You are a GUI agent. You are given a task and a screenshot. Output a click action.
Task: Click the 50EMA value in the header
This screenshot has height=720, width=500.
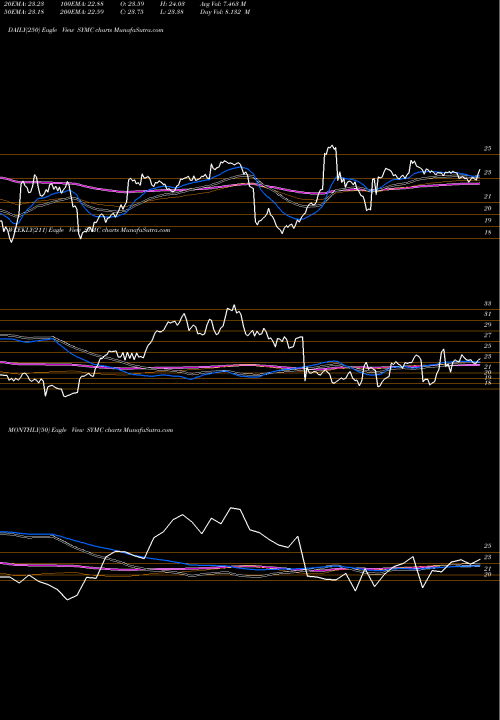point(22,12)
